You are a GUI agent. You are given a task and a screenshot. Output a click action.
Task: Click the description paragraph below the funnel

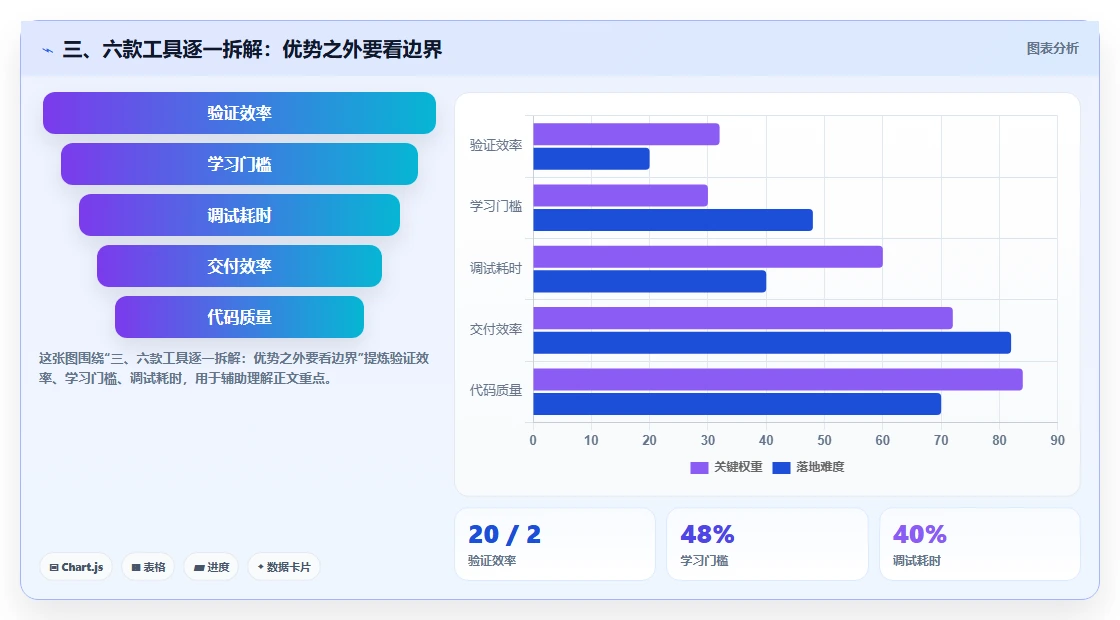point(234,369)
